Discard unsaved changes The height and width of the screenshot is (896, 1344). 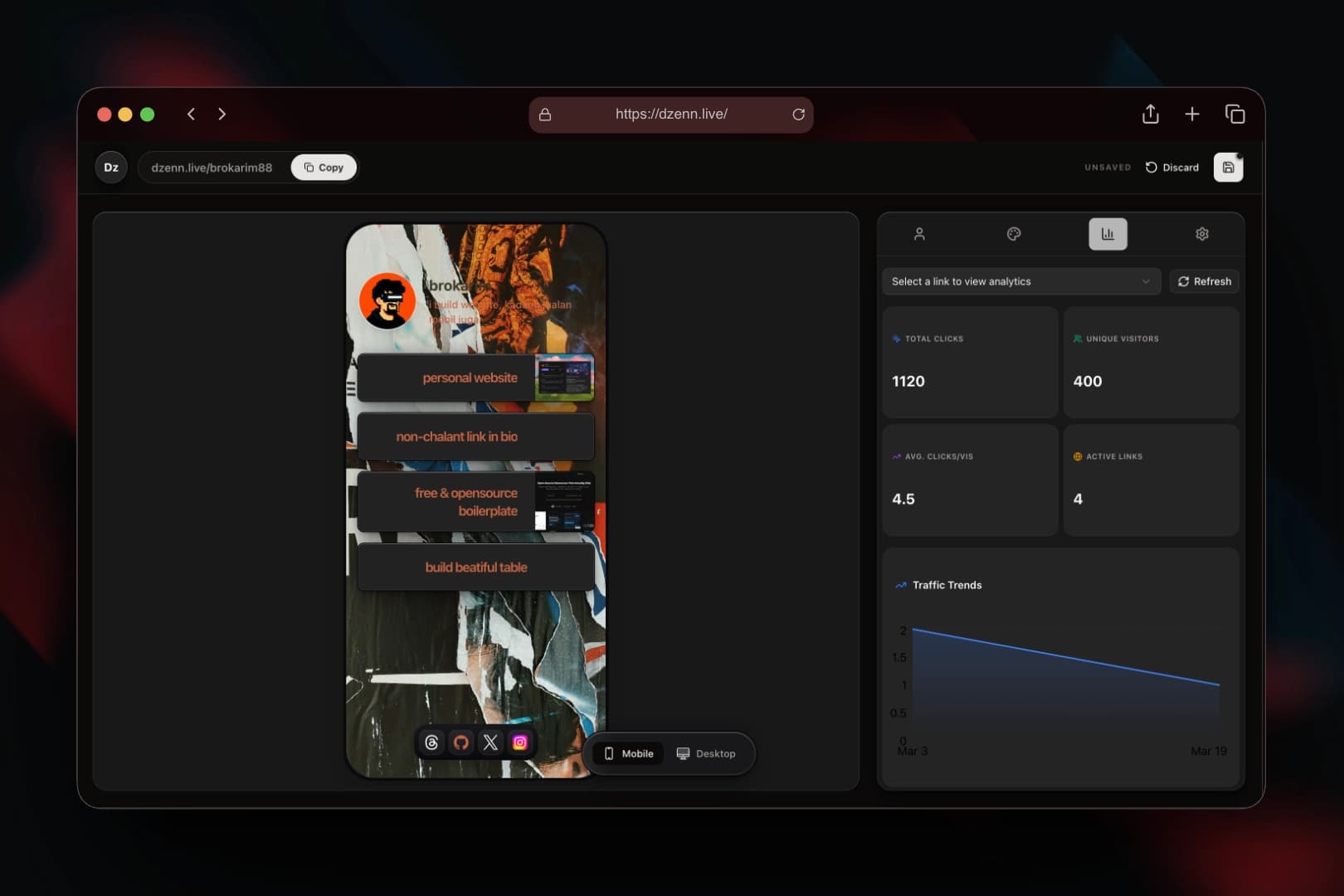coord(1171,168)
